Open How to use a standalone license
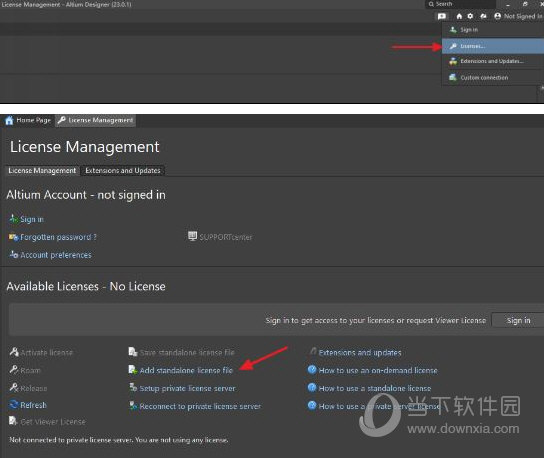544x458 pixels. coord(375,388)
